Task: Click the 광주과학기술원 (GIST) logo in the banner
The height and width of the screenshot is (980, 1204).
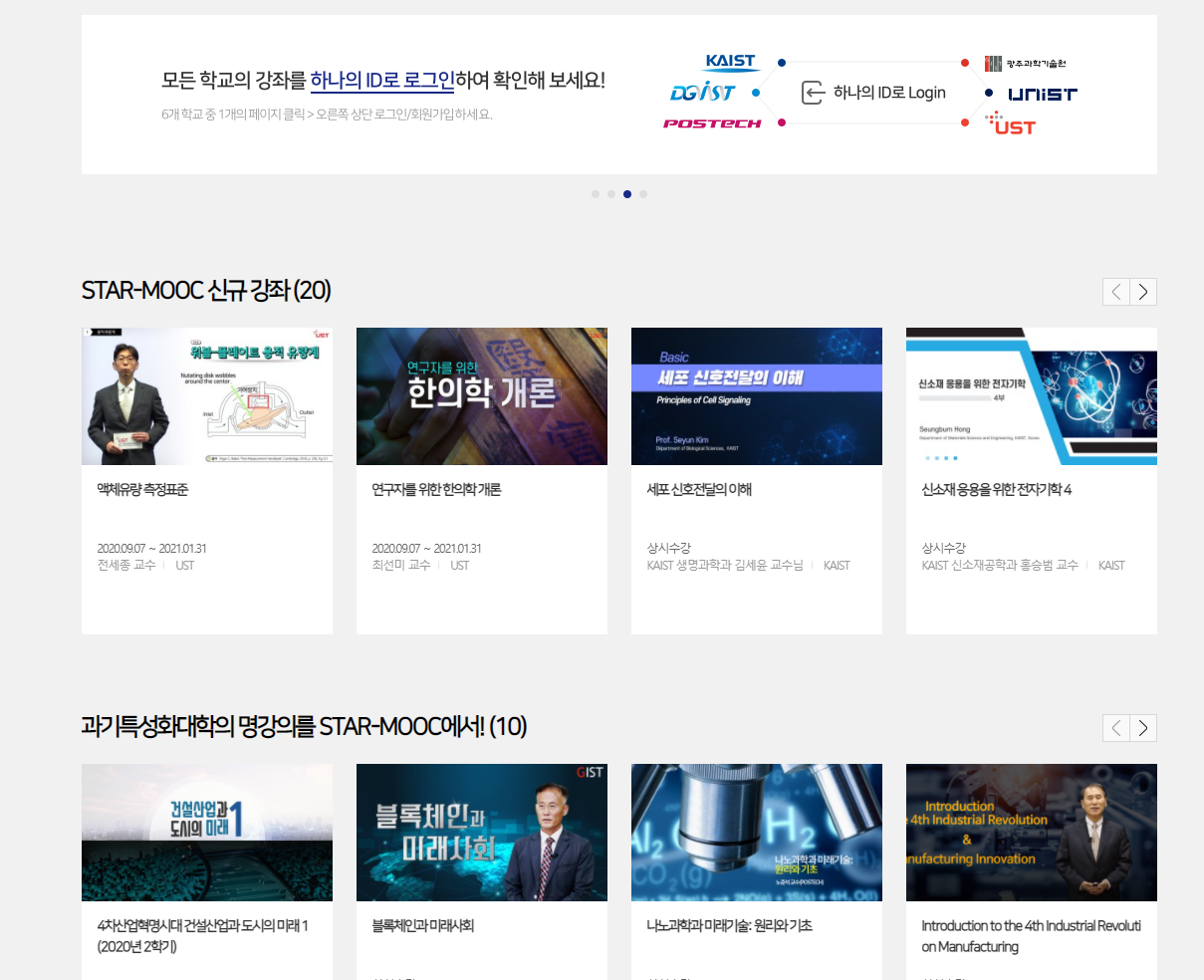Action: (1026, 64)
